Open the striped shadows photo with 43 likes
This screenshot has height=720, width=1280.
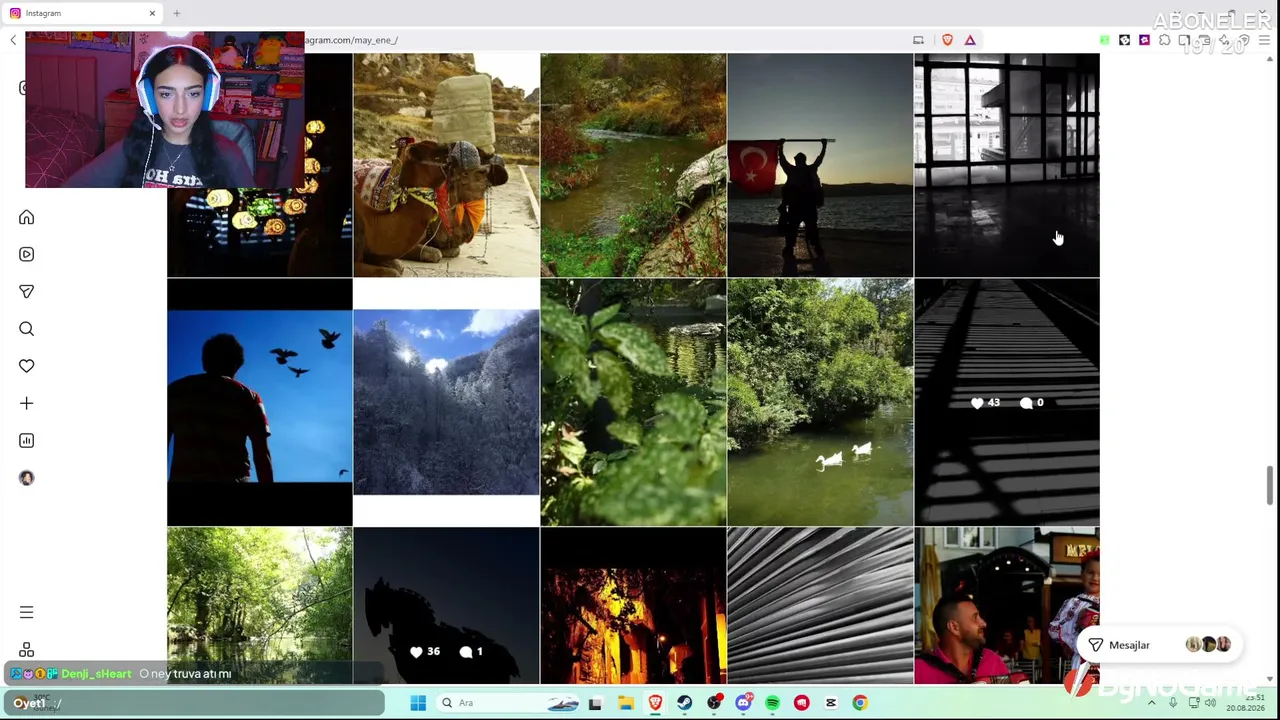pos(1007,403)
